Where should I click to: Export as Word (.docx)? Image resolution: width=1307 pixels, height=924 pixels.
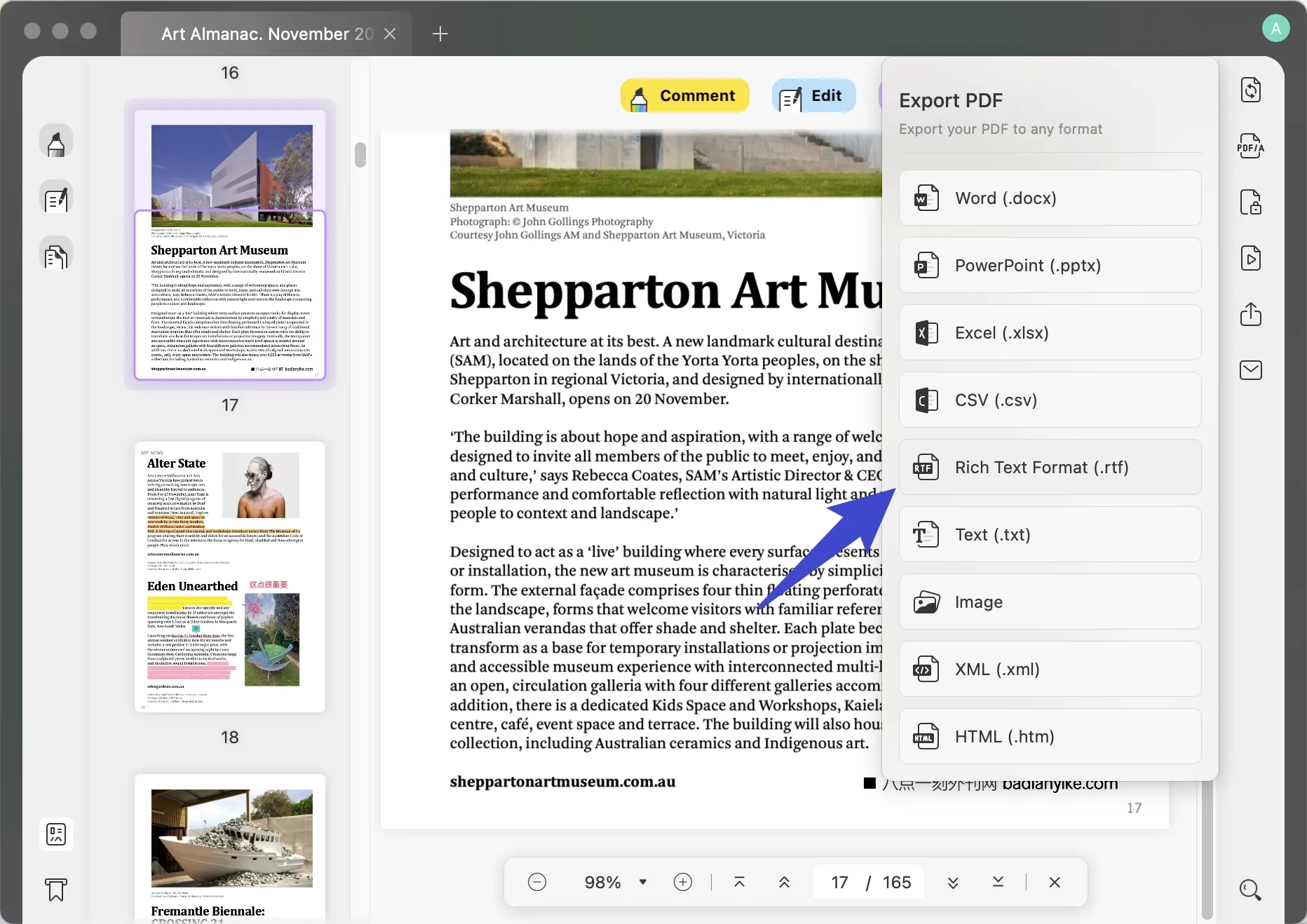1050,198
